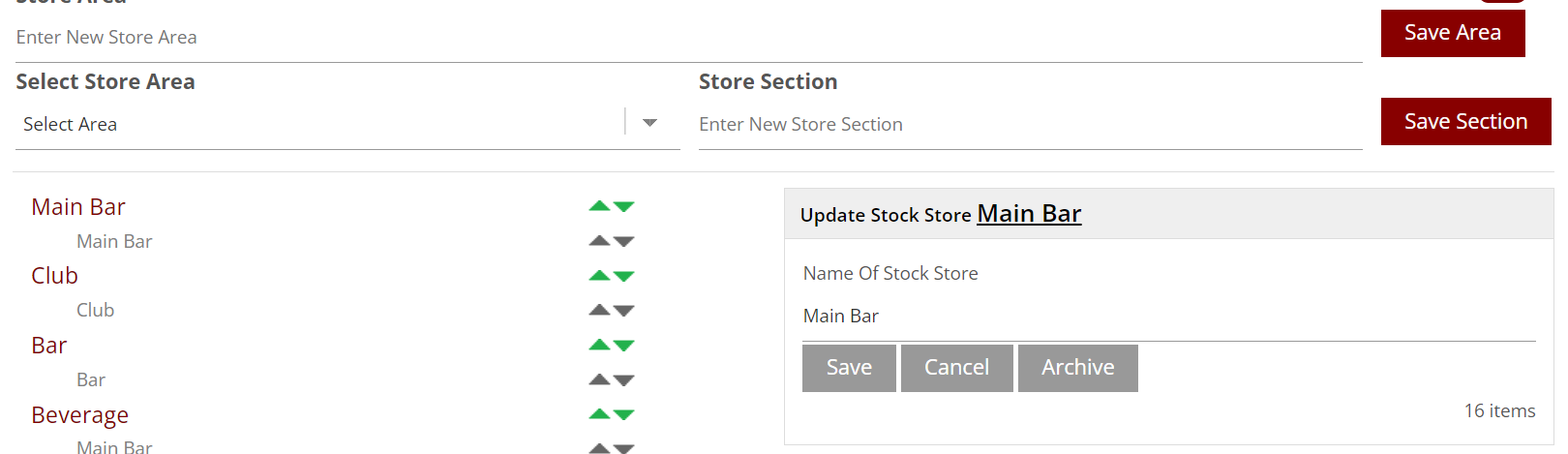Move Club area down with green arrow

tap(624, 277)
